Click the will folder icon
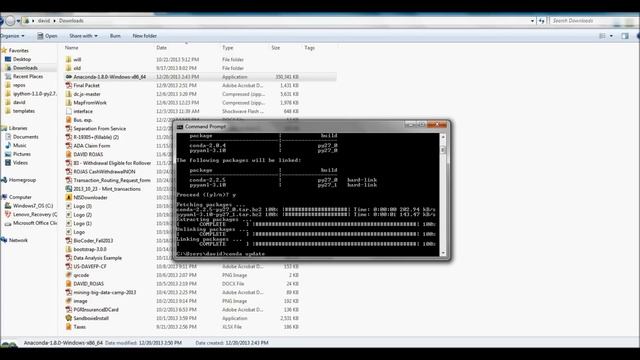Viewport: 640px width, 360px height. [69, 59]
